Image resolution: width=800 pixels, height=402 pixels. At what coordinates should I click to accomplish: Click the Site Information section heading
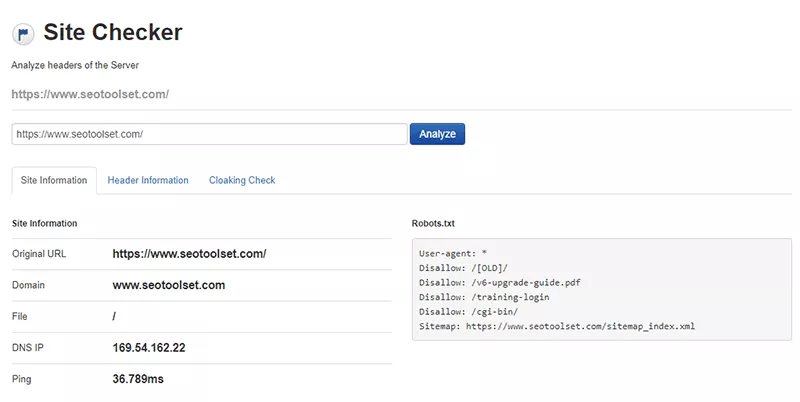[x=44, y=223]
